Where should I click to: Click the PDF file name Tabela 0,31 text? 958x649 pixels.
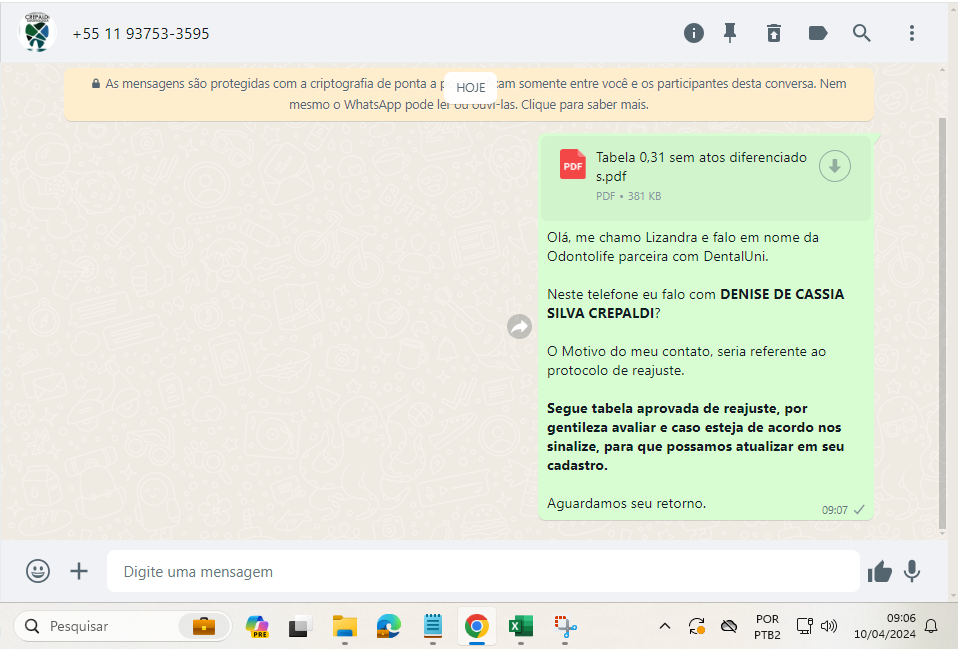tap(701, 167)
